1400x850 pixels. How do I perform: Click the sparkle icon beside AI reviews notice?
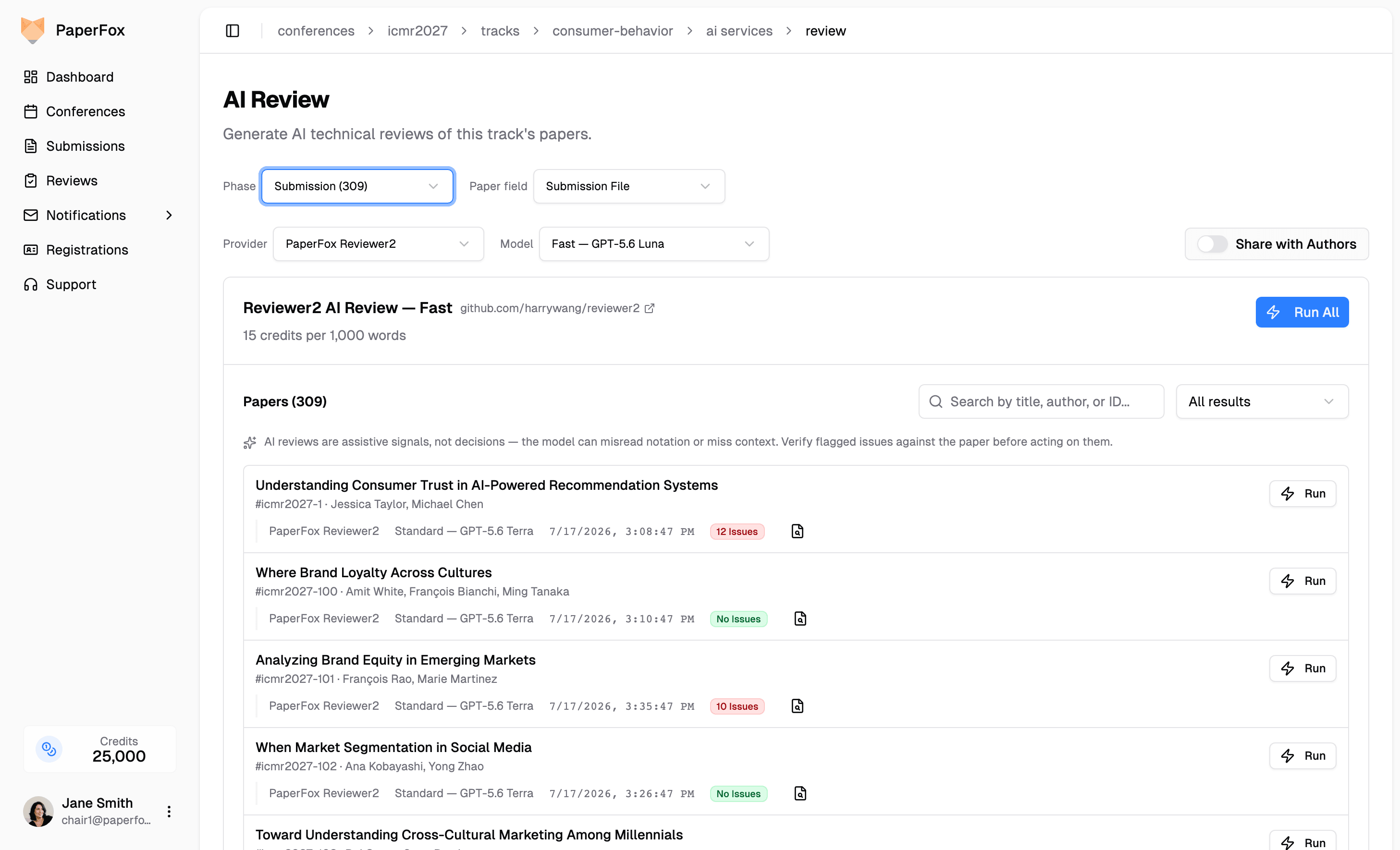249,442
